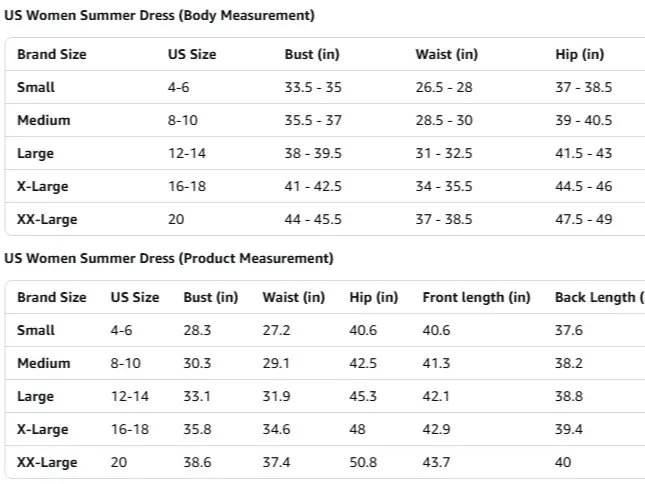Select the product hip value 42.5

[x=364, y=363]
